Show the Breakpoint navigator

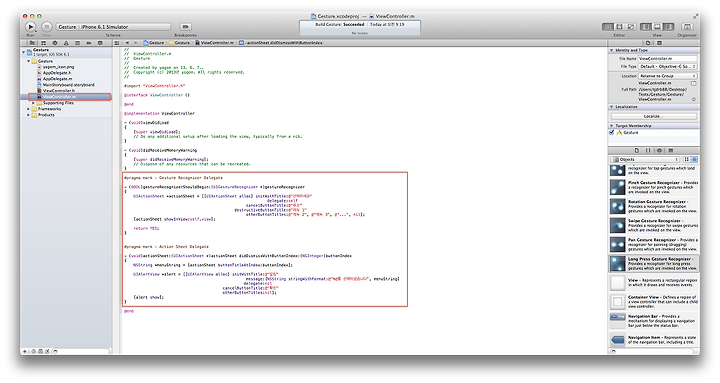89,43
